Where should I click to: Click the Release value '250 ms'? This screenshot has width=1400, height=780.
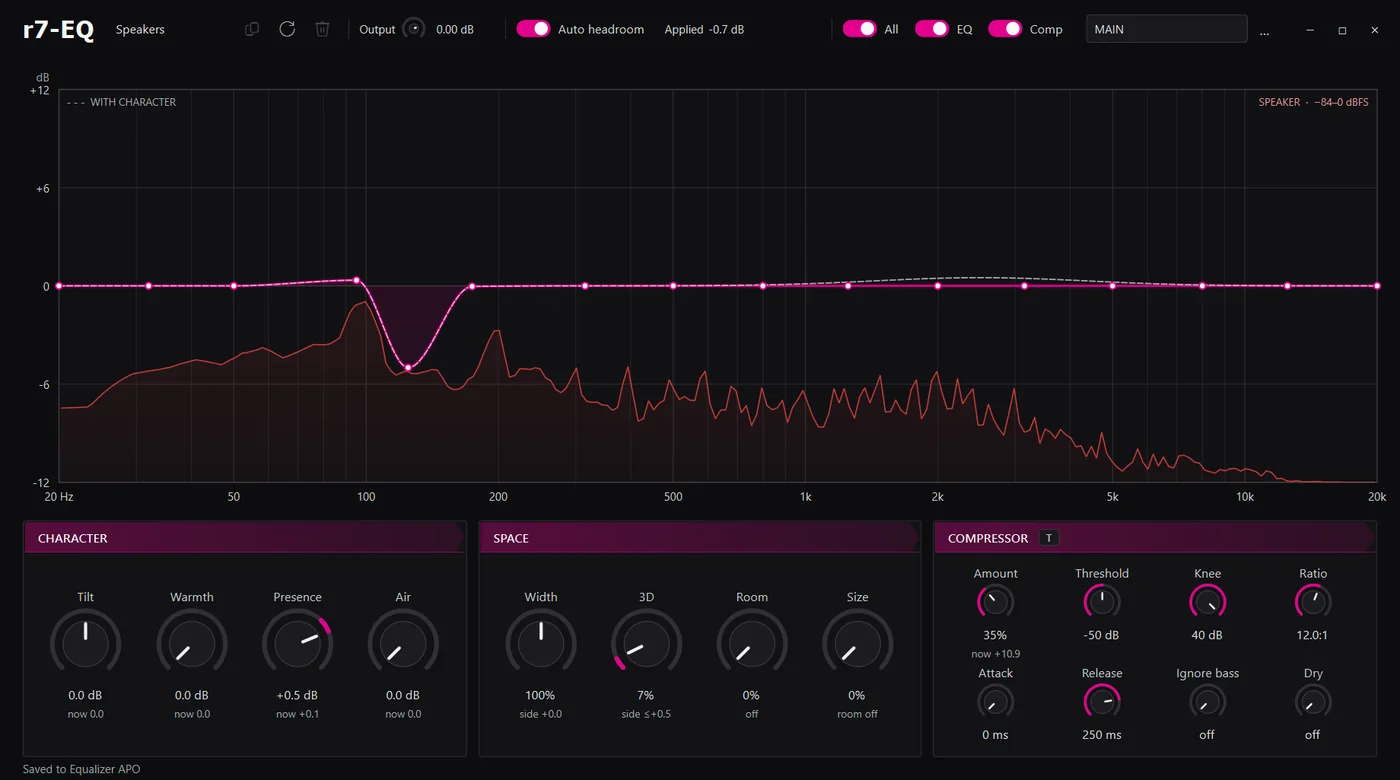(x=1101, y=735)
